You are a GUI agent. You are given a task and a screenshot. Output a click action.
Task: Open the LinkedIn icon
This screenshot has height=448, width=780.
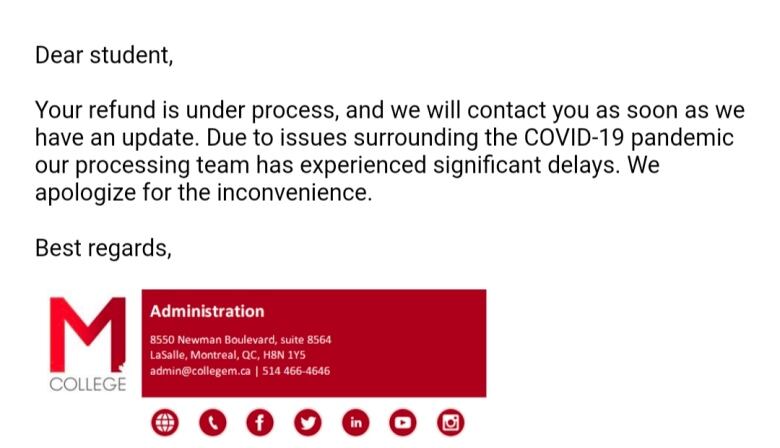pos(355,423)
